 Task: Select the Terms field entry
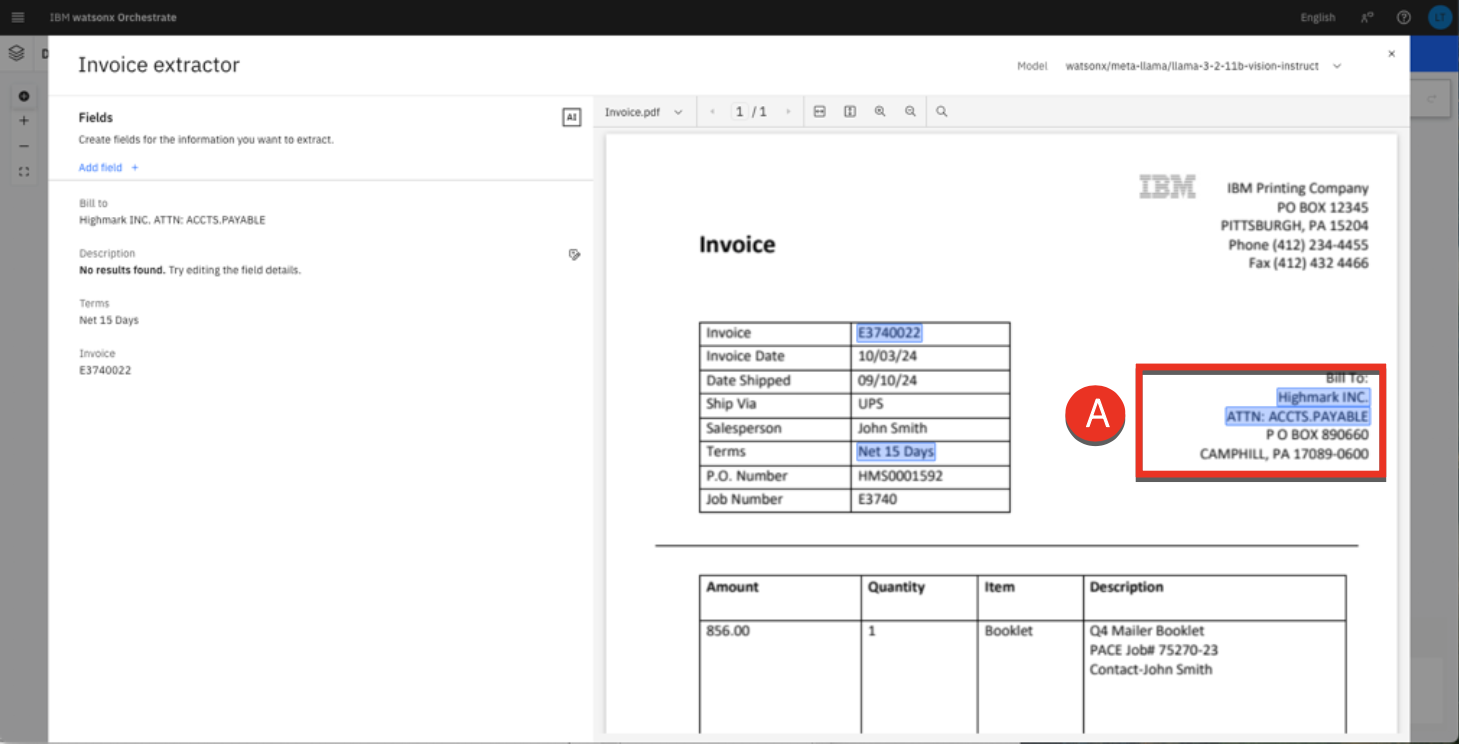(108, 312)
